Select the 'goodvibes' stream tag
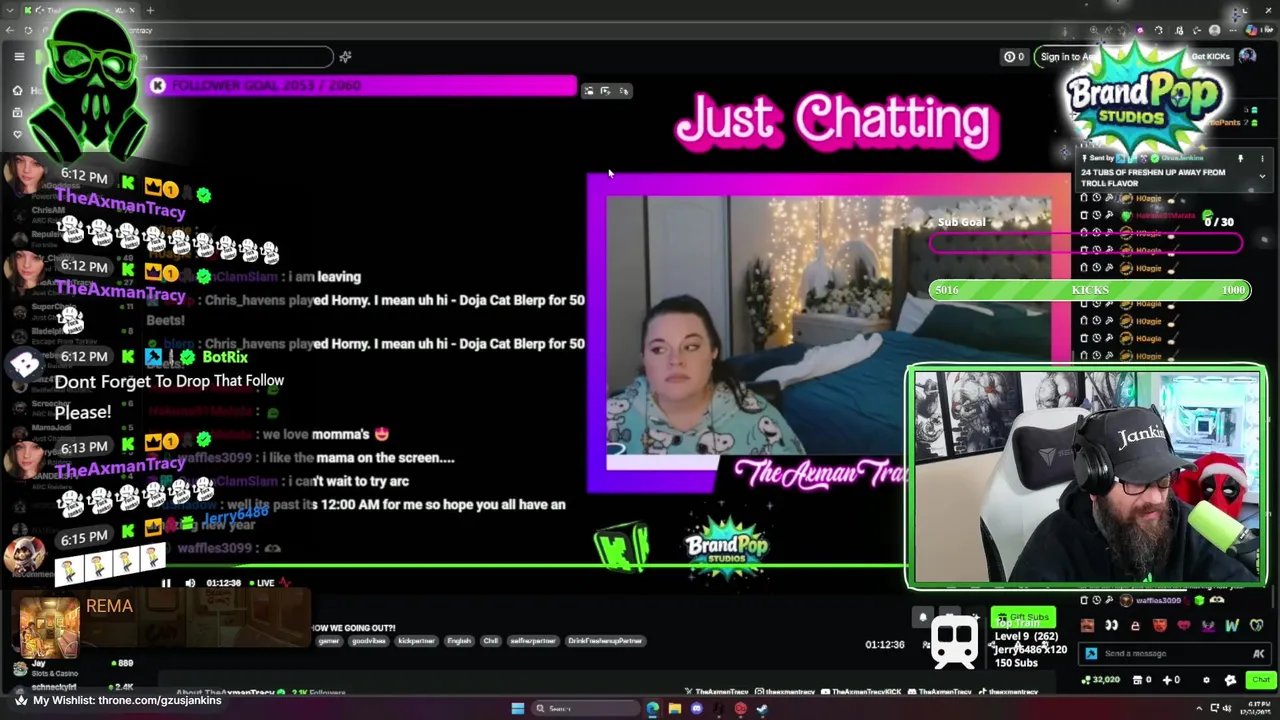This screenshot has width=1280, height=720. (369, 641)
